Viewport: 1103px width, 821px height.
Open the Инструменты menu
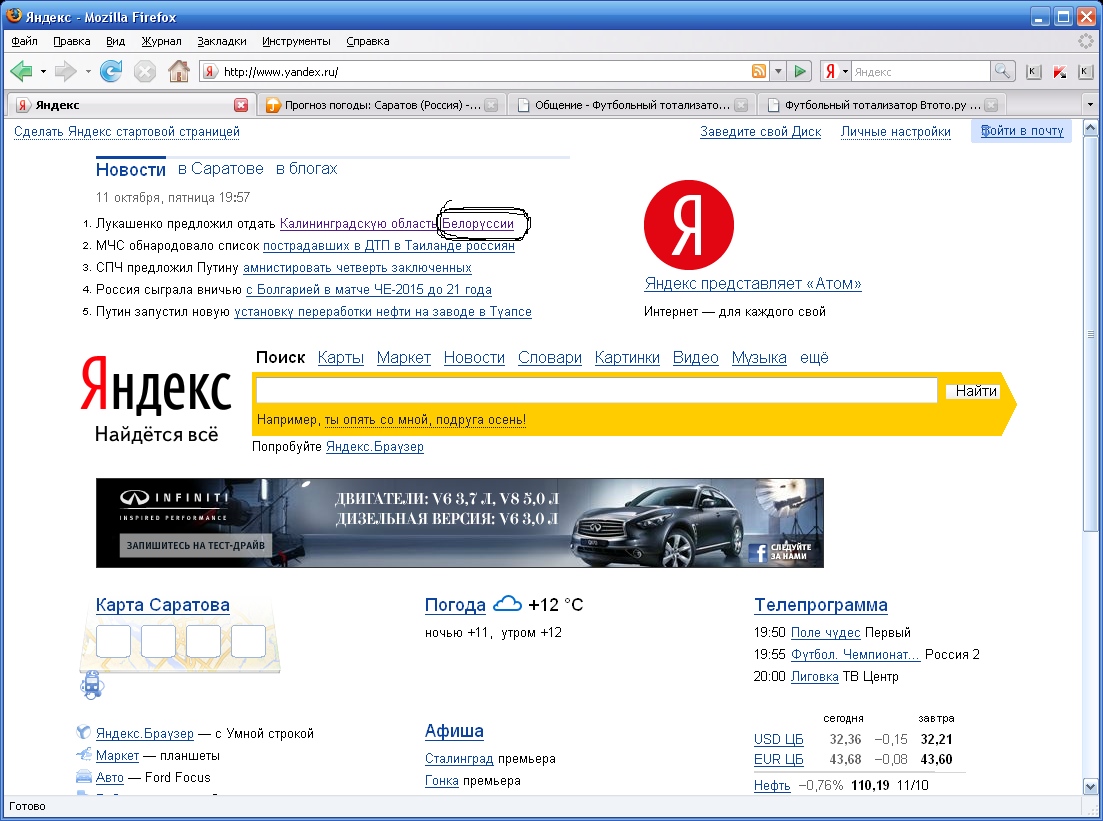coord(296,41)
